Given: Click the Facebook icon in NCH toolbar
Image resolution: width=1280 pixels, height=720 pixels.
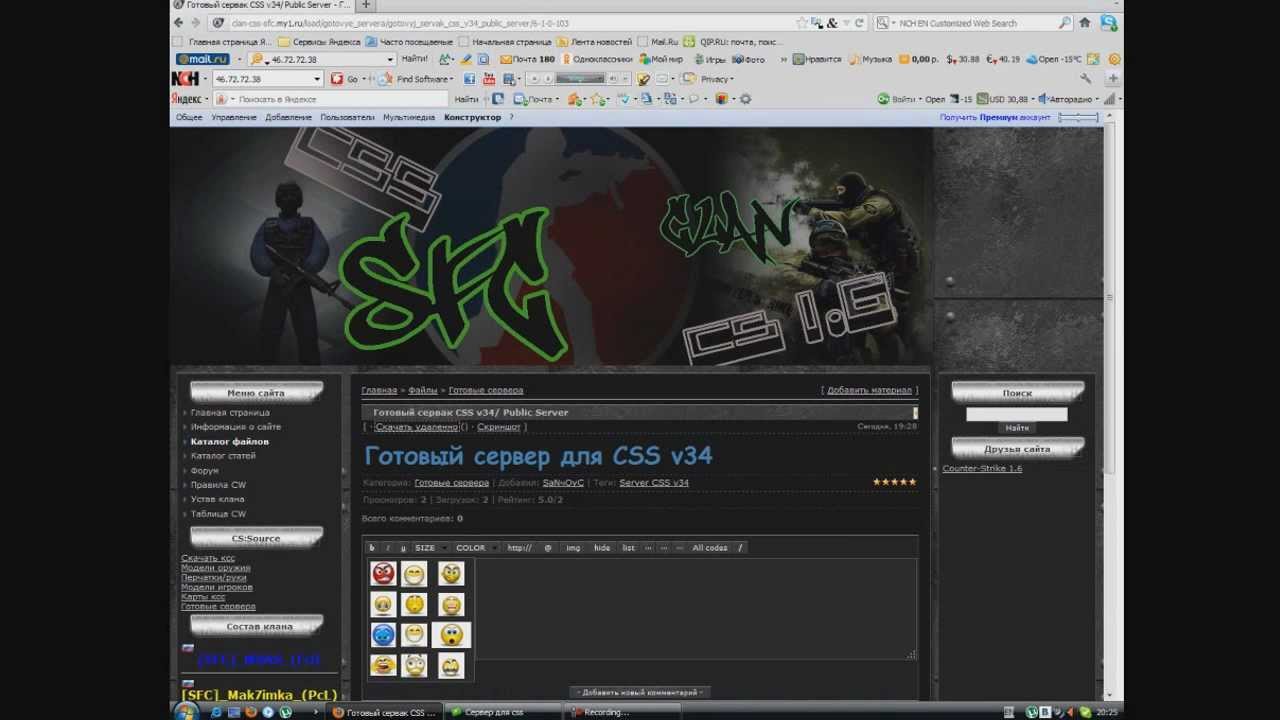Looking at the screenshot, I should (x=469, y=79).
